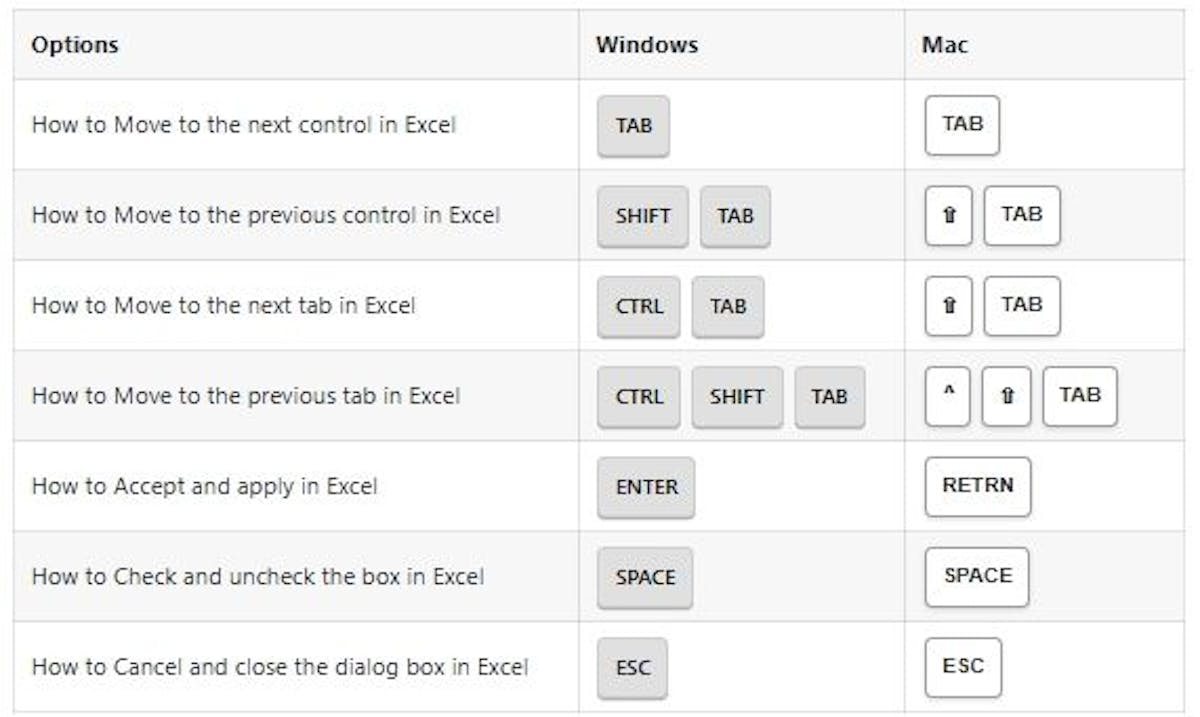Click the Windows SHIFT key in the previous tab row

[737, 397]
